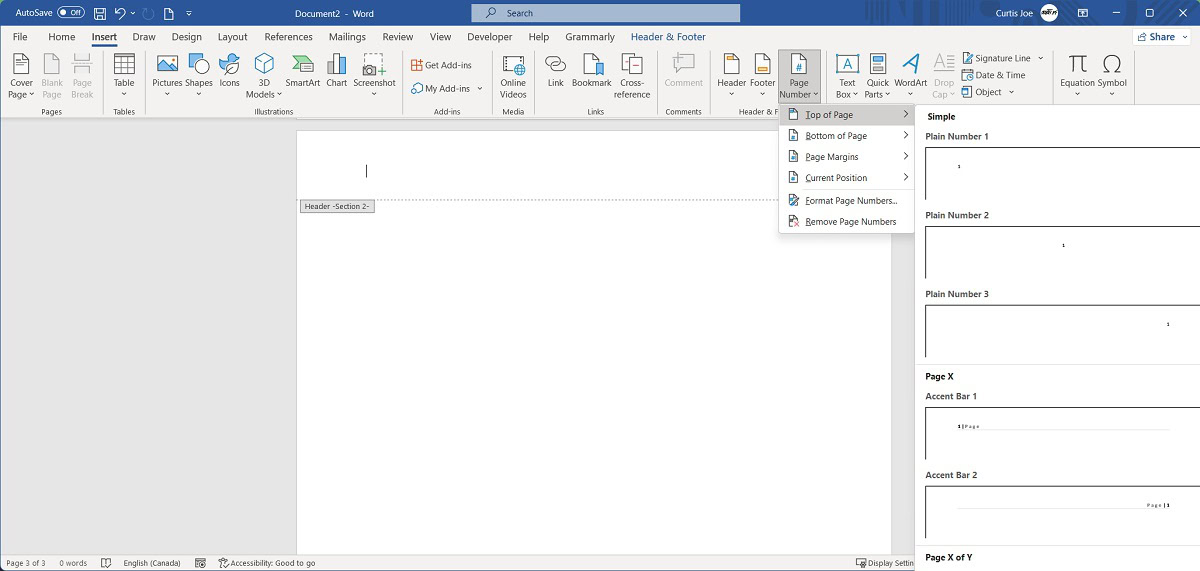Open the Signature Line dropdown arrow
Viewport: 1200px width, 571px height.
[1041, 58]
